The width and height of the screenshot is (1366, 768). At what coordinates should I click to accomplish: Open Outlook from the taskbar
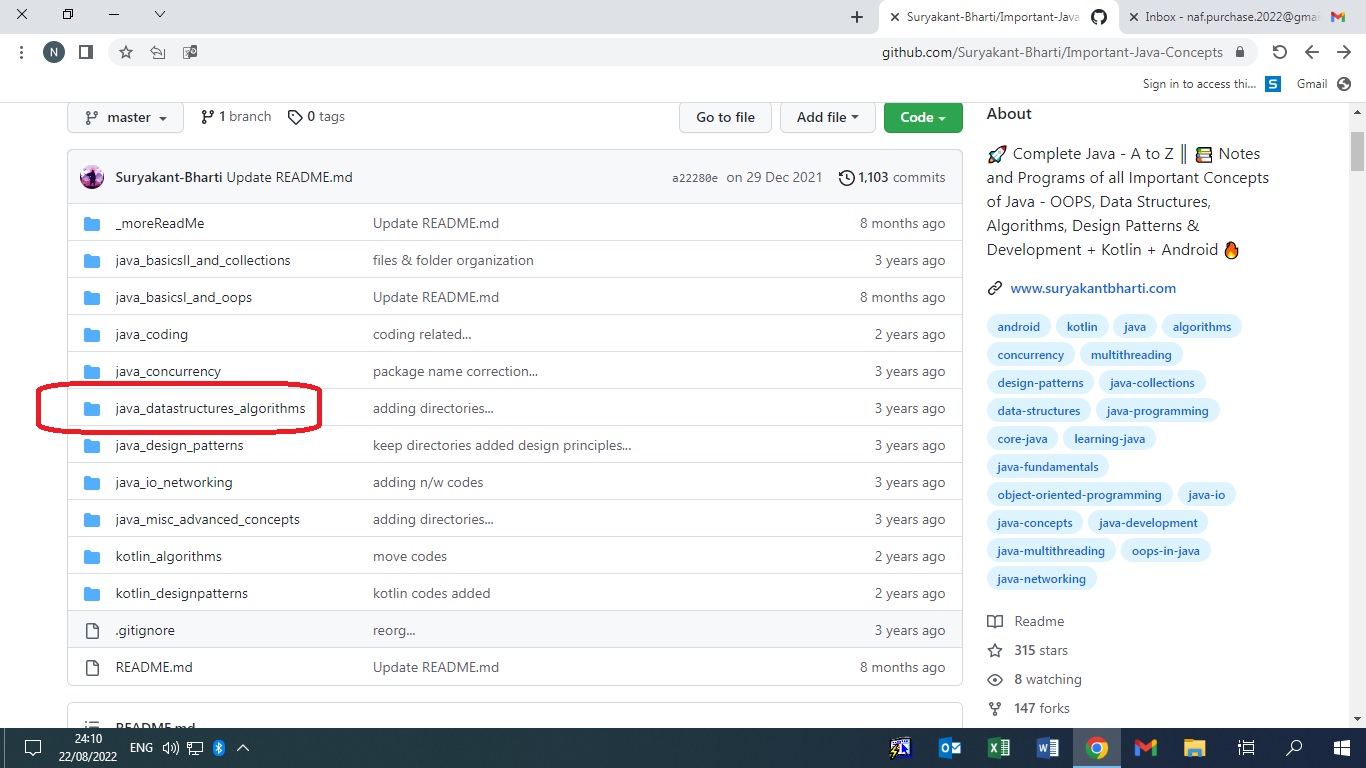point(949,747)
